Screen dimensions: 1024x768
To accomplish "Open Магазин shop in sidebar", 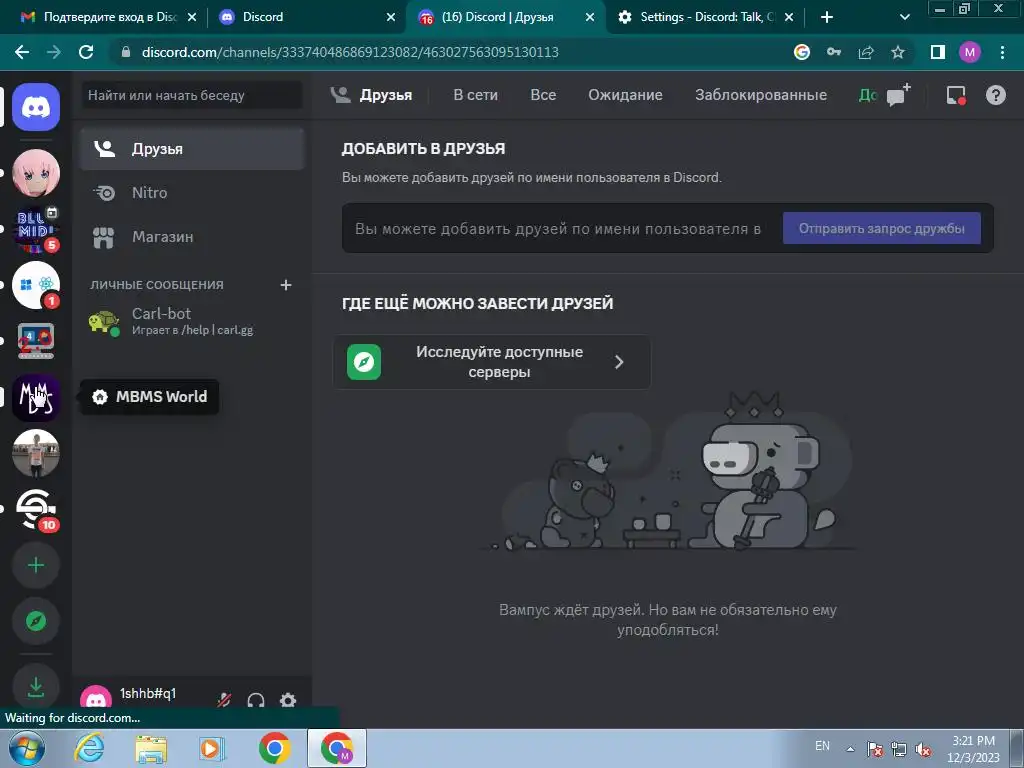I will pyautogui.click(x=192, y=236).
